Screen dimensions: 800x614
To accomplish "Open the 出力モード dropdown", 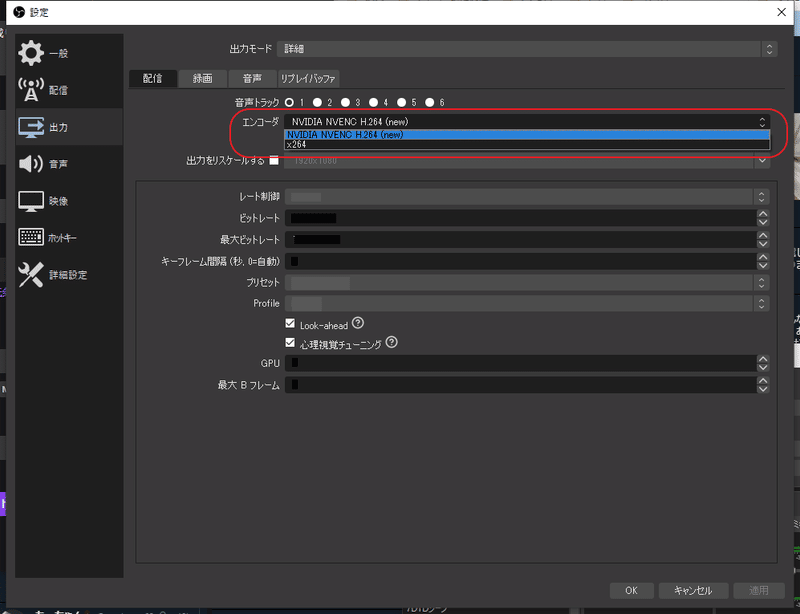I will coord(527,49).
